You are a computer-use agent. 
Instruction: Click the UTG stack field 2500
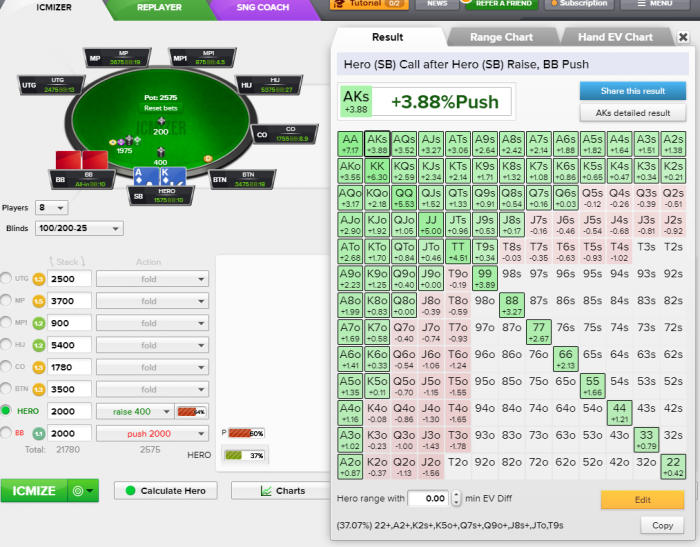click(x=69, y=279)
